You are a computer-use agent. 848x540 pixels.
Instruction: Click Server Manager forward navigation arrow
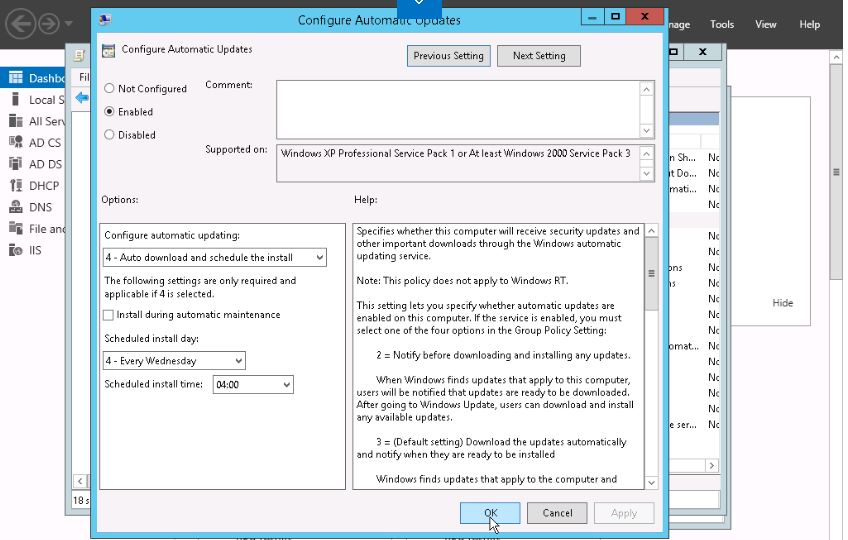coord(49,24)
